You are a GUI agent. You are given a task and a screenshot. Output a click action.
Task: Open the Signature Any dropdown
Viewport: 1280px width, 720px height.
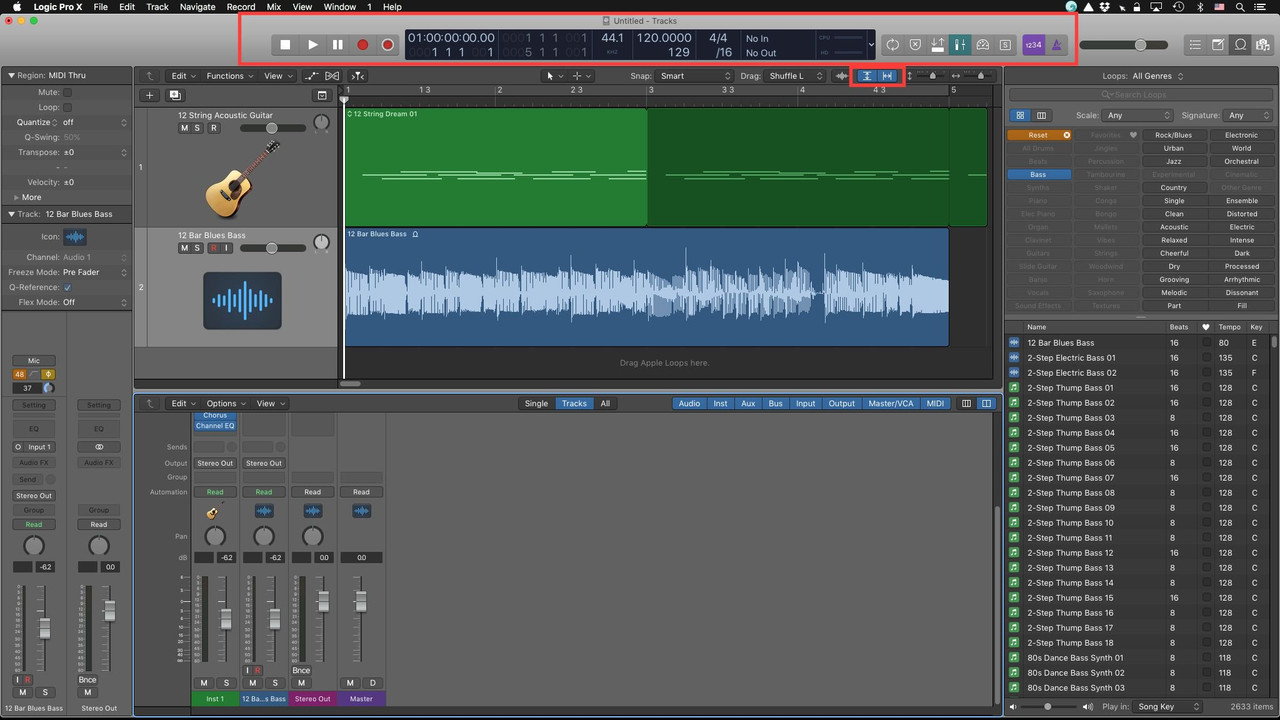(1249, 116)
